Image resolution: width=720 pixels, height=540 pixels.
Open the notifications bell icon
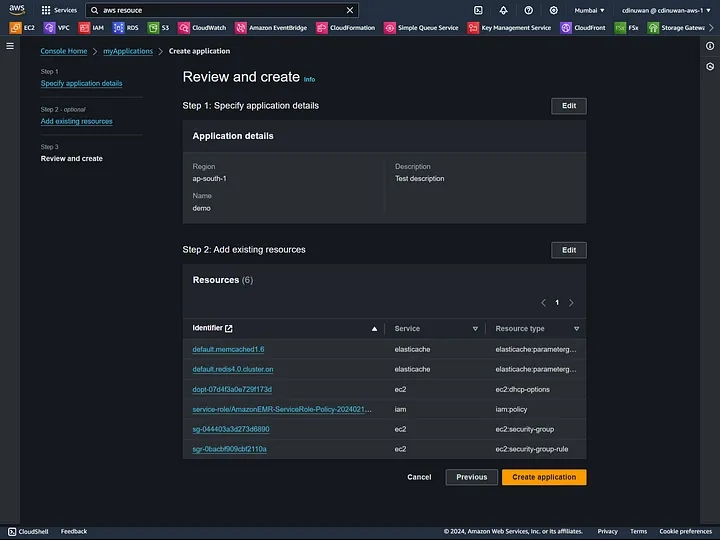(x=503, y=10)
